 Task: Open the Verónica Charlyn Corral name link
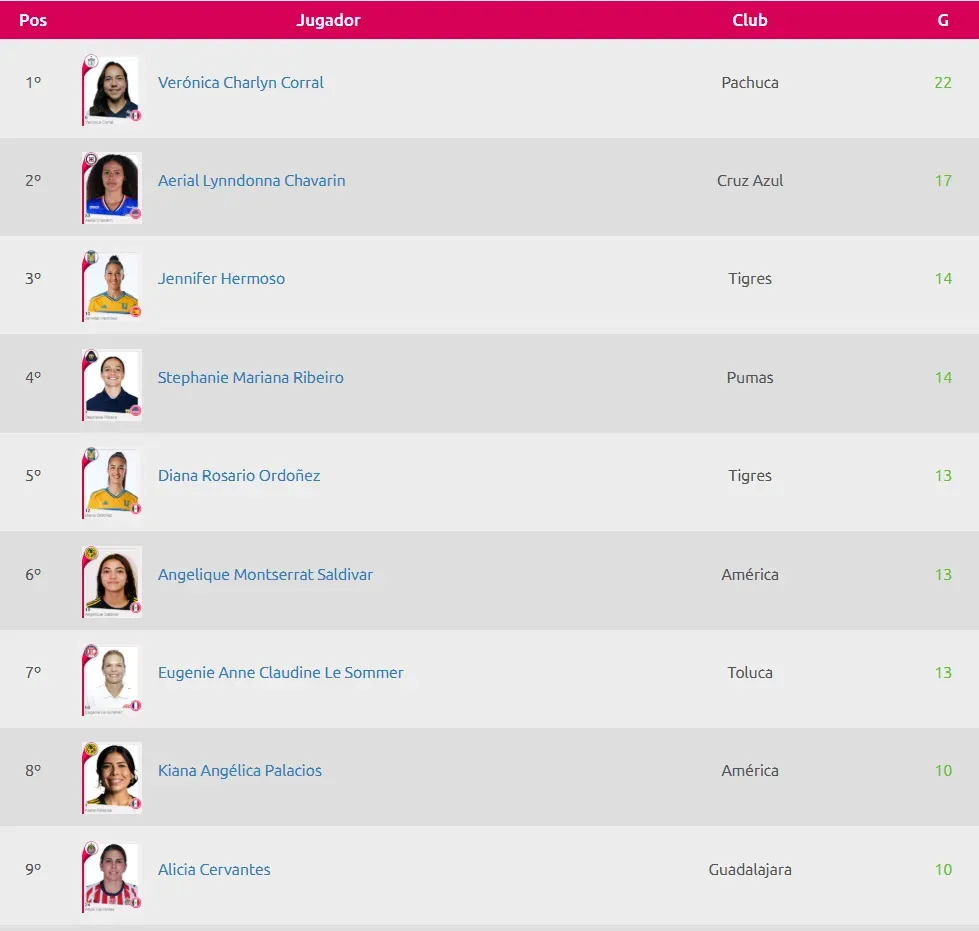240,83
